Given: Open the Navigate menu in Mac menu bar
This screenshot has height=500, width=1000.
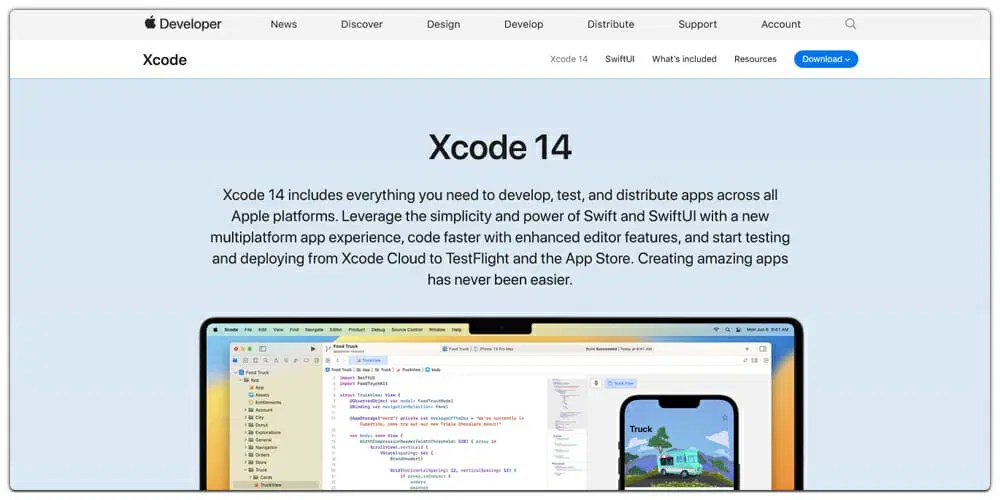Looking at the screenshot, I should click(x=314, y=330).
